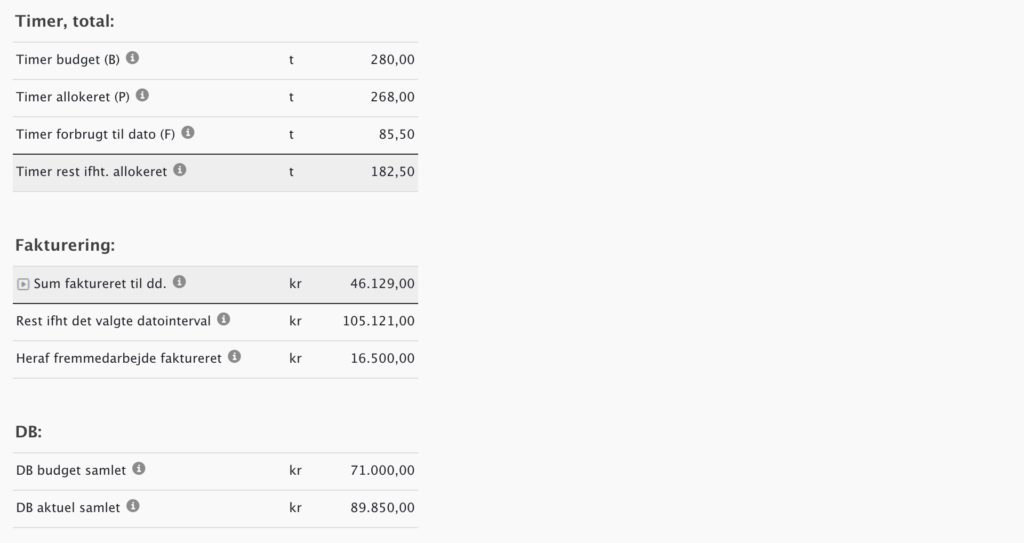This screenshot has height=543, width=1024.
Task: Click the info icon beside Timer budget (B)
Action: coord(133,58)
